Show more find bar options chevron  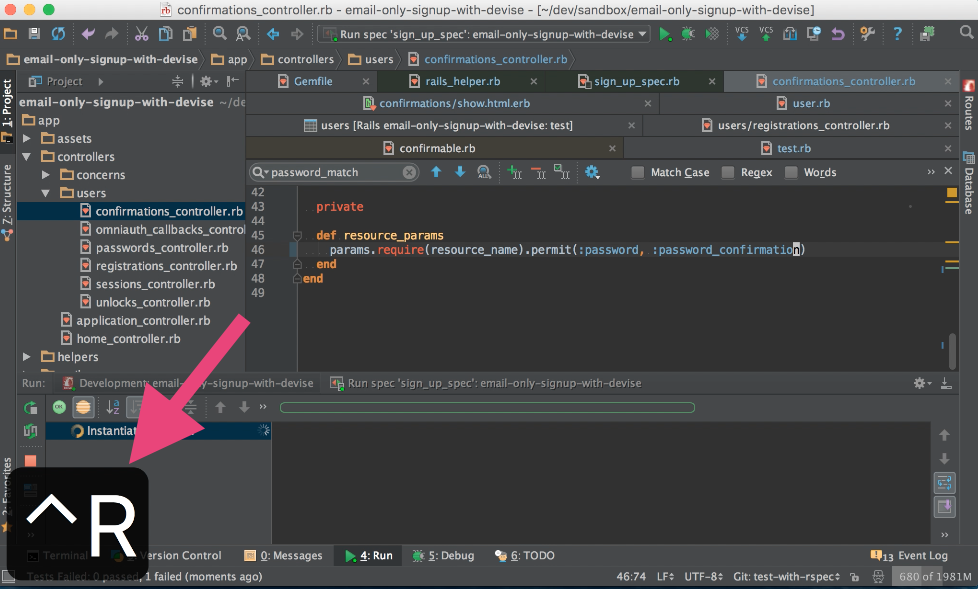click(x=931, y=172)
